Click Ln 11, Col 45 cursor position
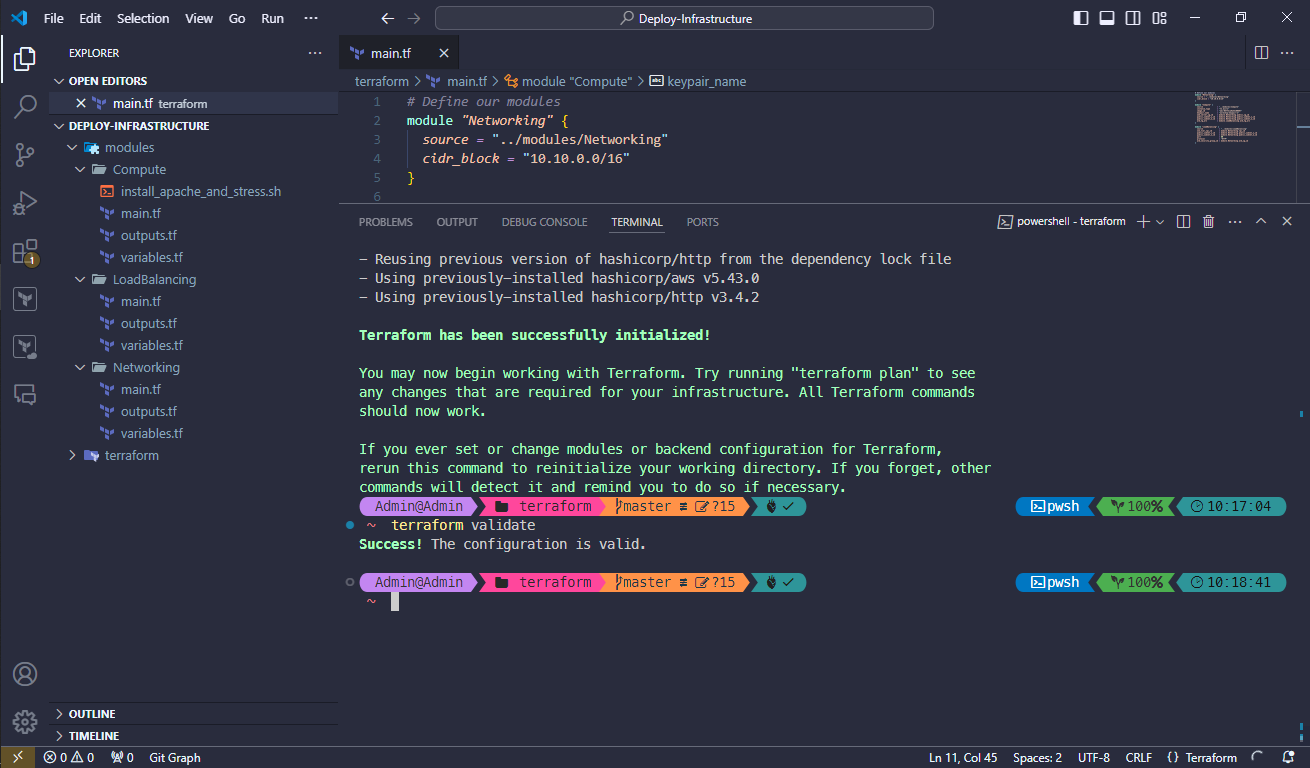This screenshot has height=768, width=1310. pyautogui.click(x=963, y=757)
